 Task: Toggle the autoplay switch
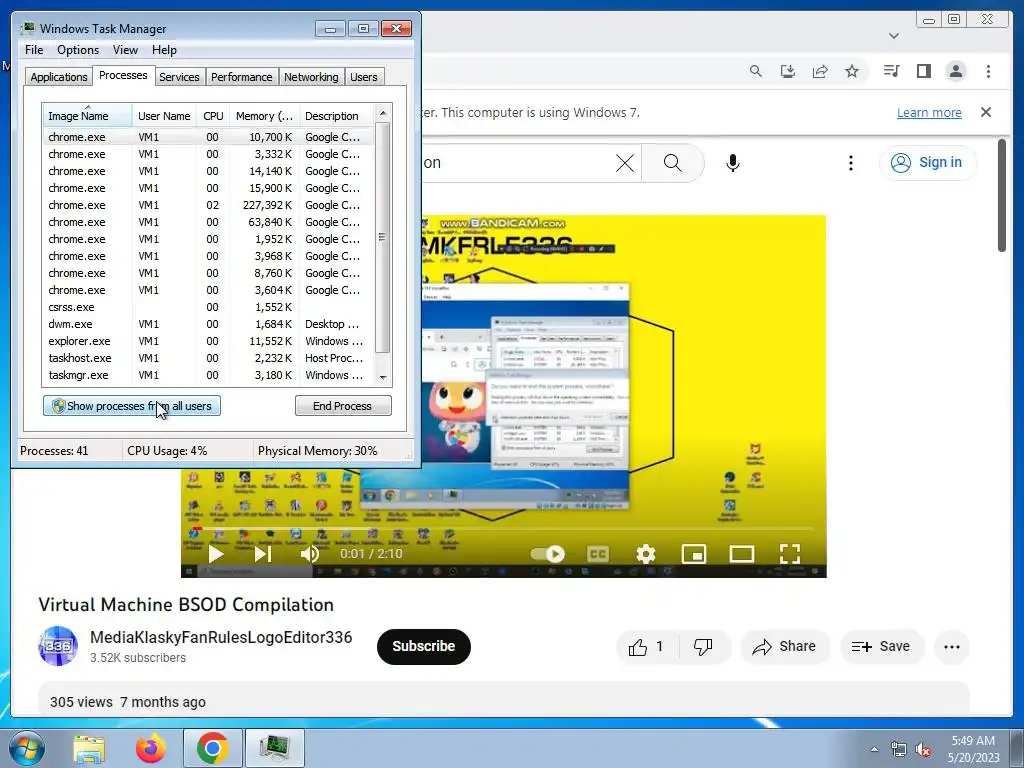[x=548, y=554]
